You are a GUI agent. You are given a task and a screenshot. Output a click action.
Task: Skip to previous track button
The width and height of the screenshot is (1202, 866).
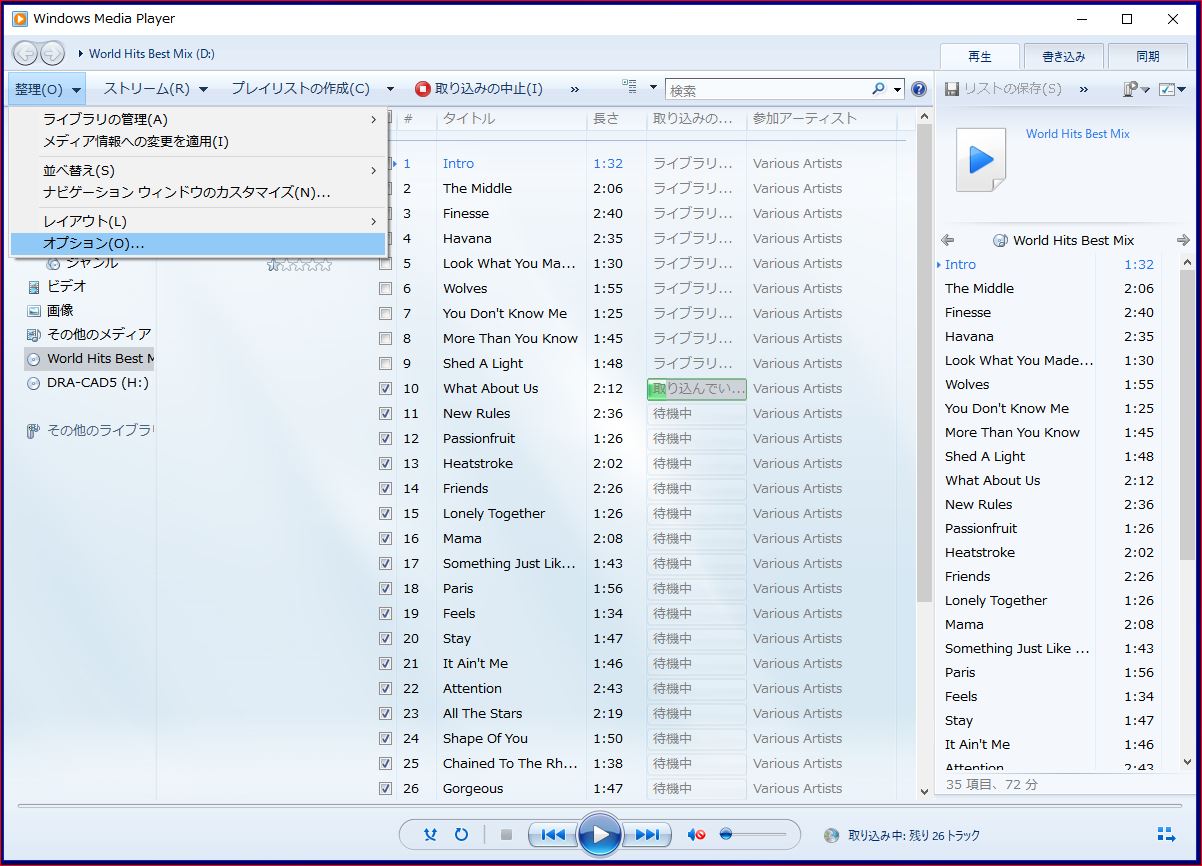[553, 834]
